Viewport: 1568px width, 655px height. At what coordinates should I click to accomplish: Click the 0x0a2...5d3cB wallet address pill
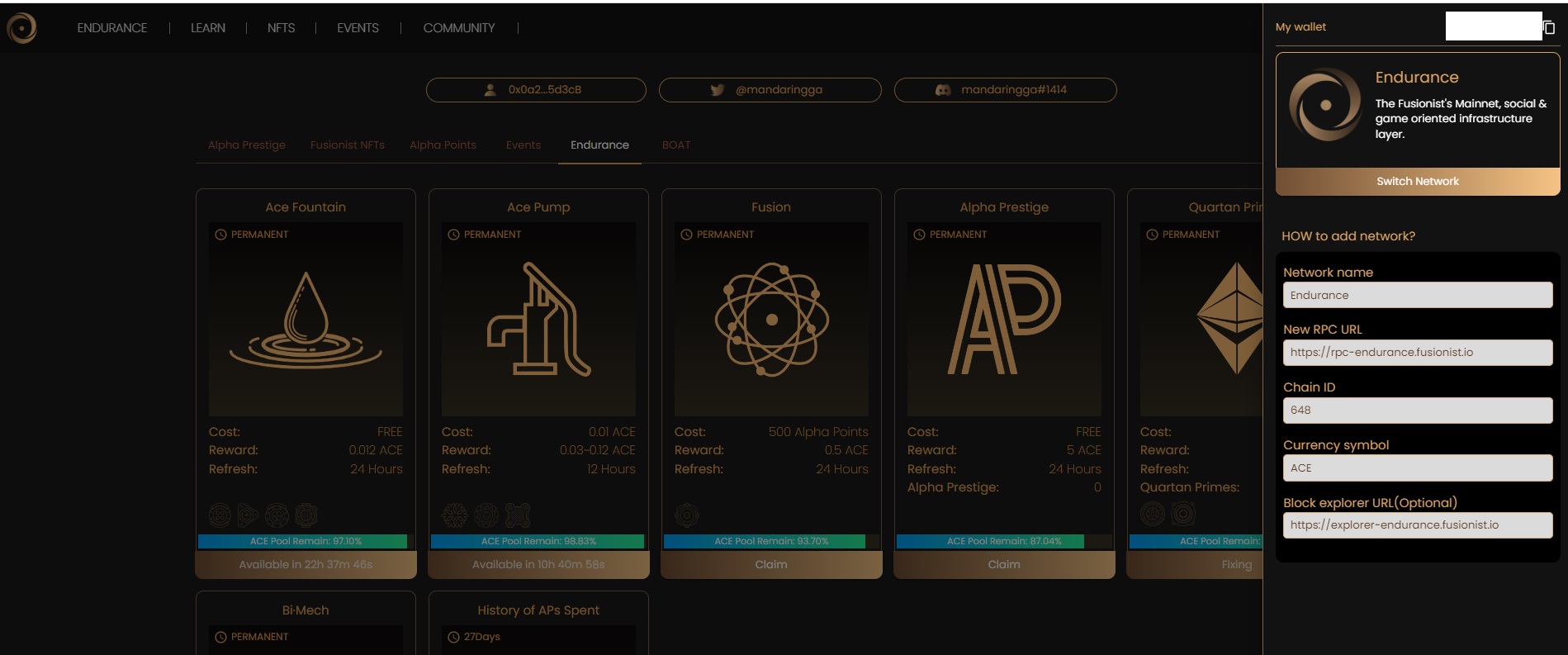click(x=536, y=90)
